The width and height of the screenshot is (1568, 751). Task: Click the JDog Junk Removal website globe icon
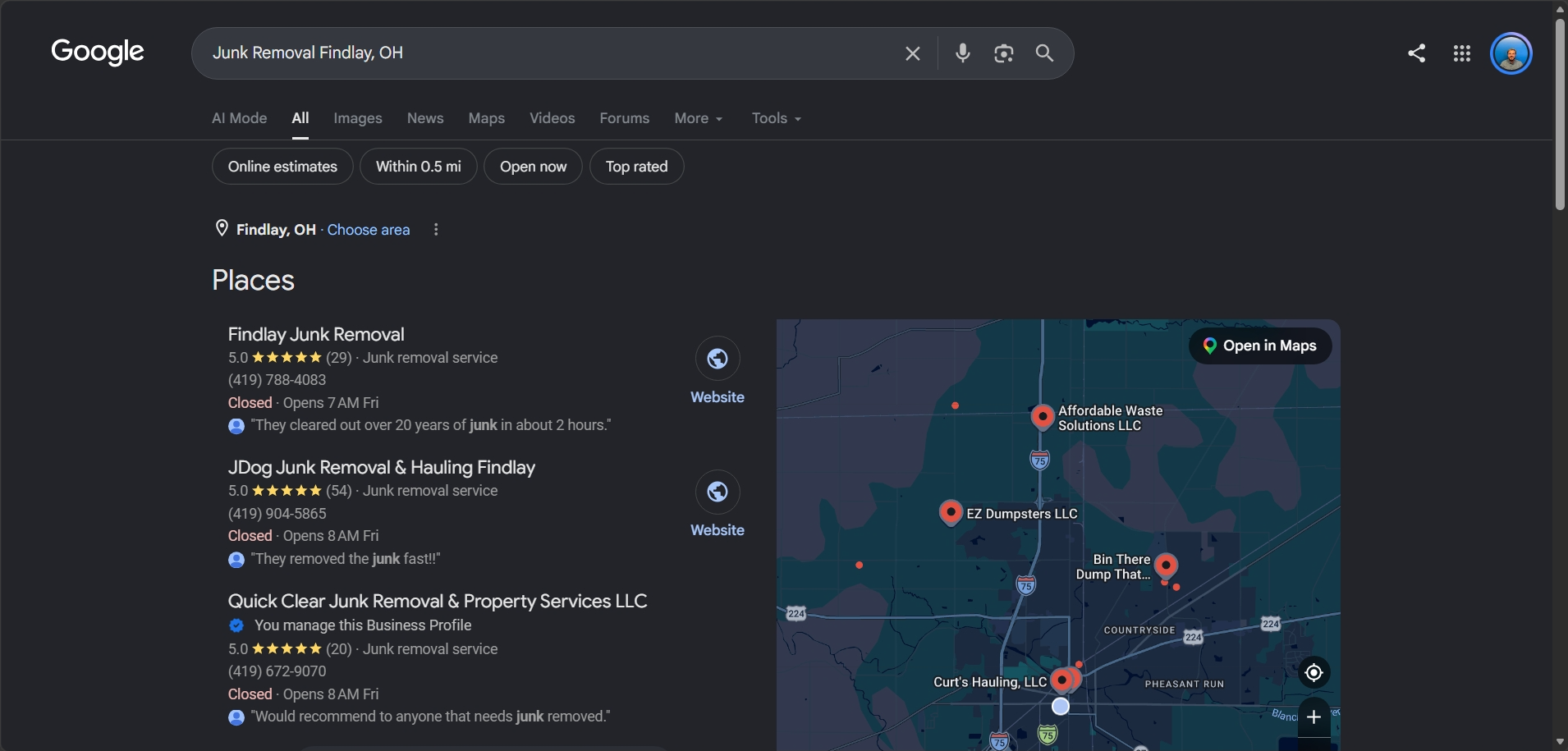pyautogui.click(x=718, y=492)
